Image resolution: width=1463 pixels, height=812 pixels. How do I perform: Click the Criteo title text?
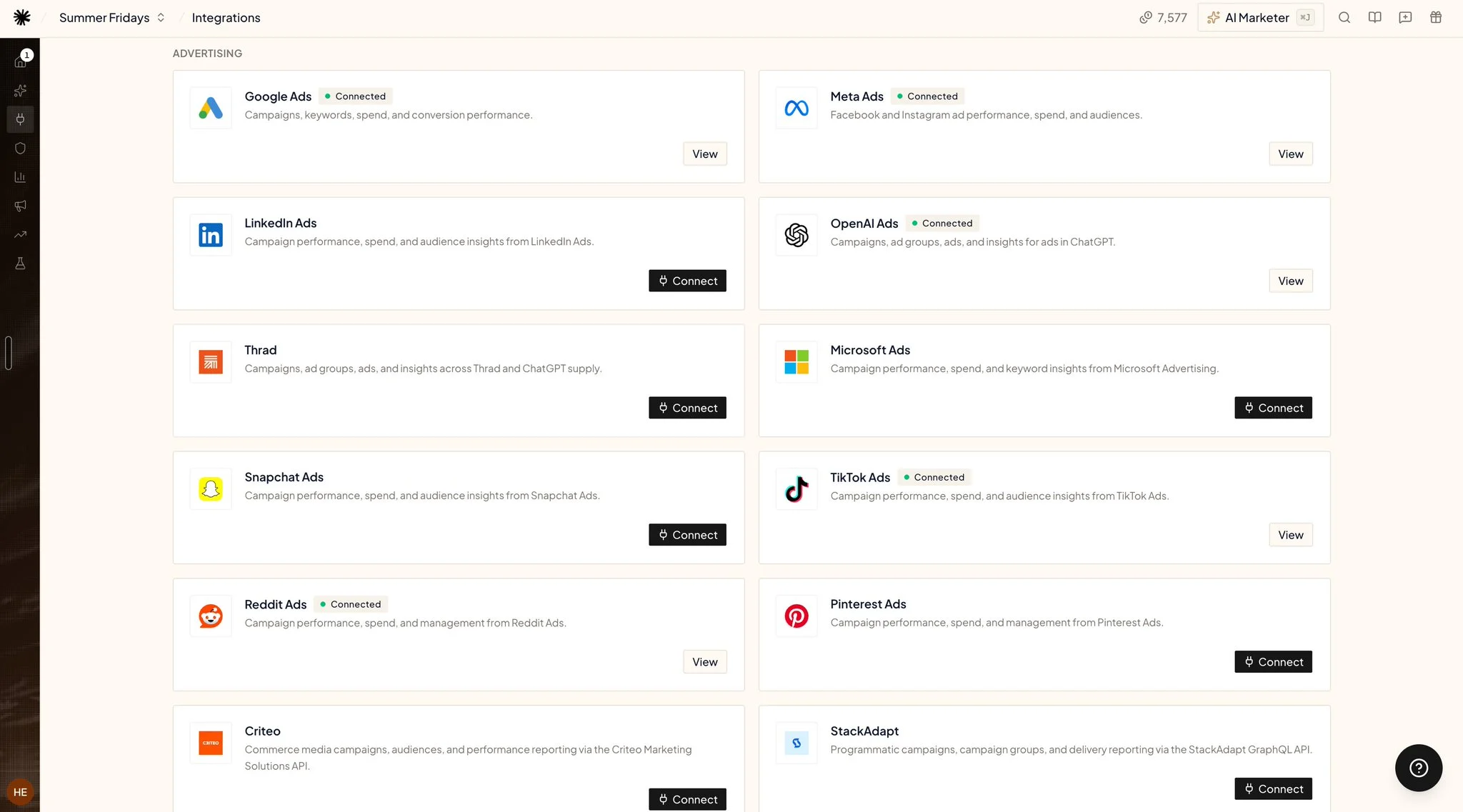coord(262,731)
